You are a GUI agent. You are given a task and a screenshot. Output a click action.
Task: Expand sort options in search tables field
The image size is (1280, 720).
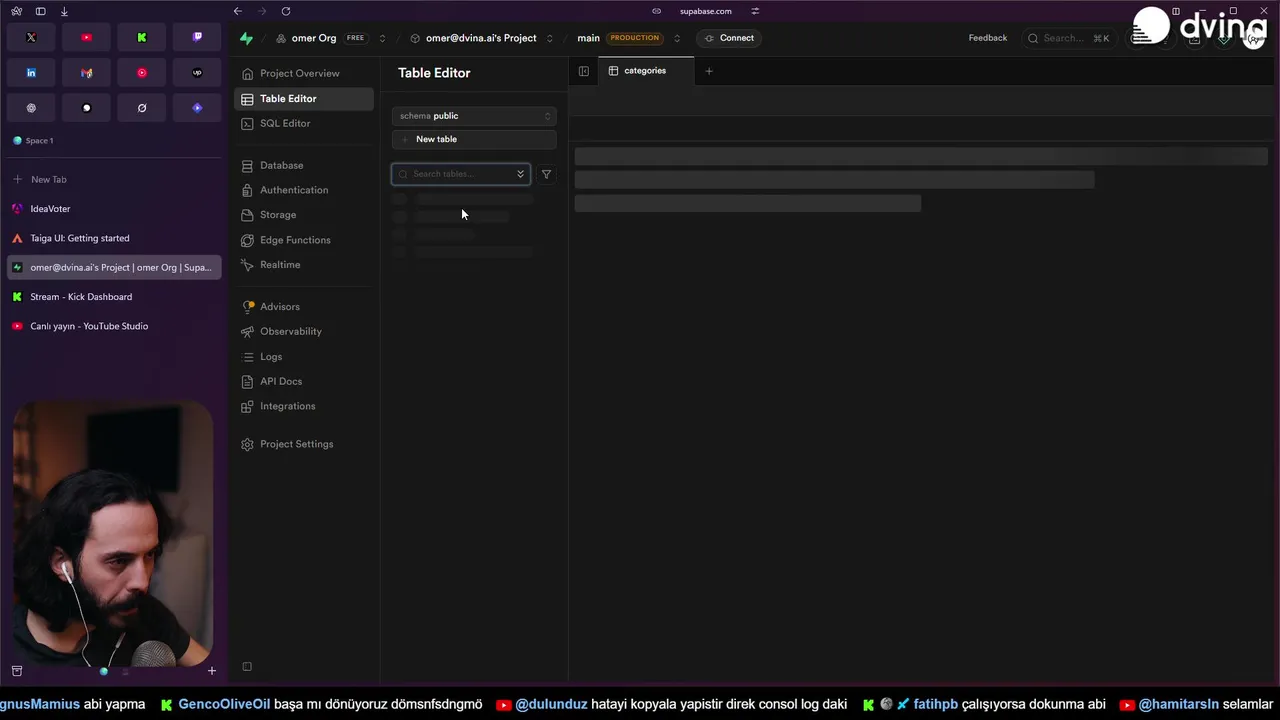click(520, 174)
